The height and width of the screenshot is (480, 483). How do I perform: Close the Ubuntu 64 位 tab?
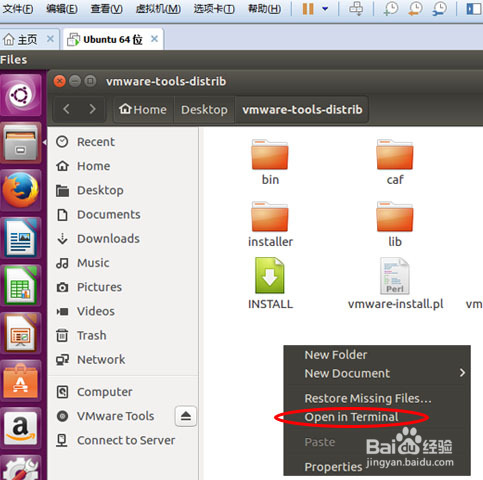click(x=154, y=39)
